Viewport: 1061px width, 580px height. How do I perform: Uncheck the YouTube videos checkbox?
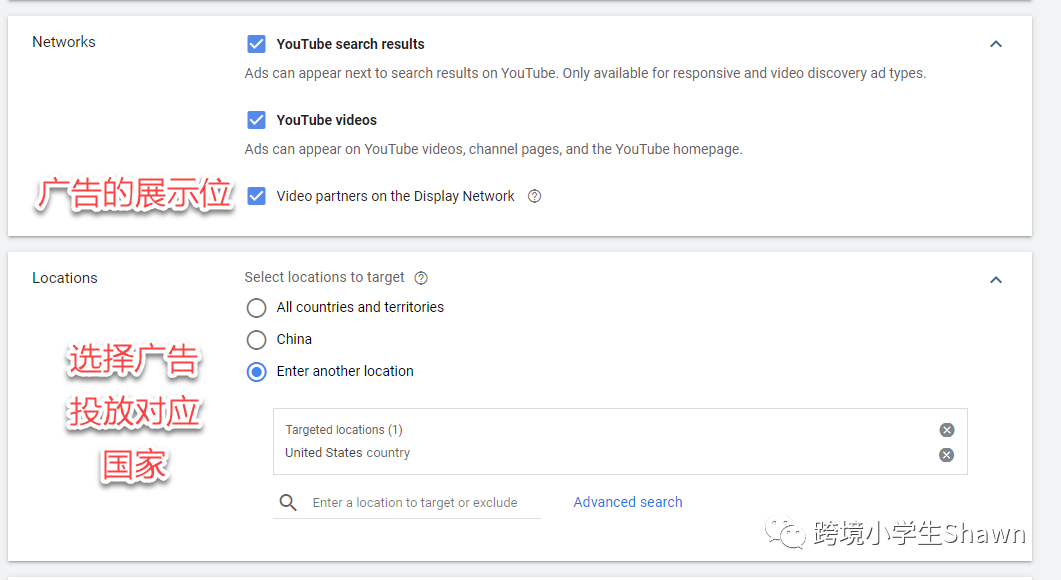click(x=257, y=120)
